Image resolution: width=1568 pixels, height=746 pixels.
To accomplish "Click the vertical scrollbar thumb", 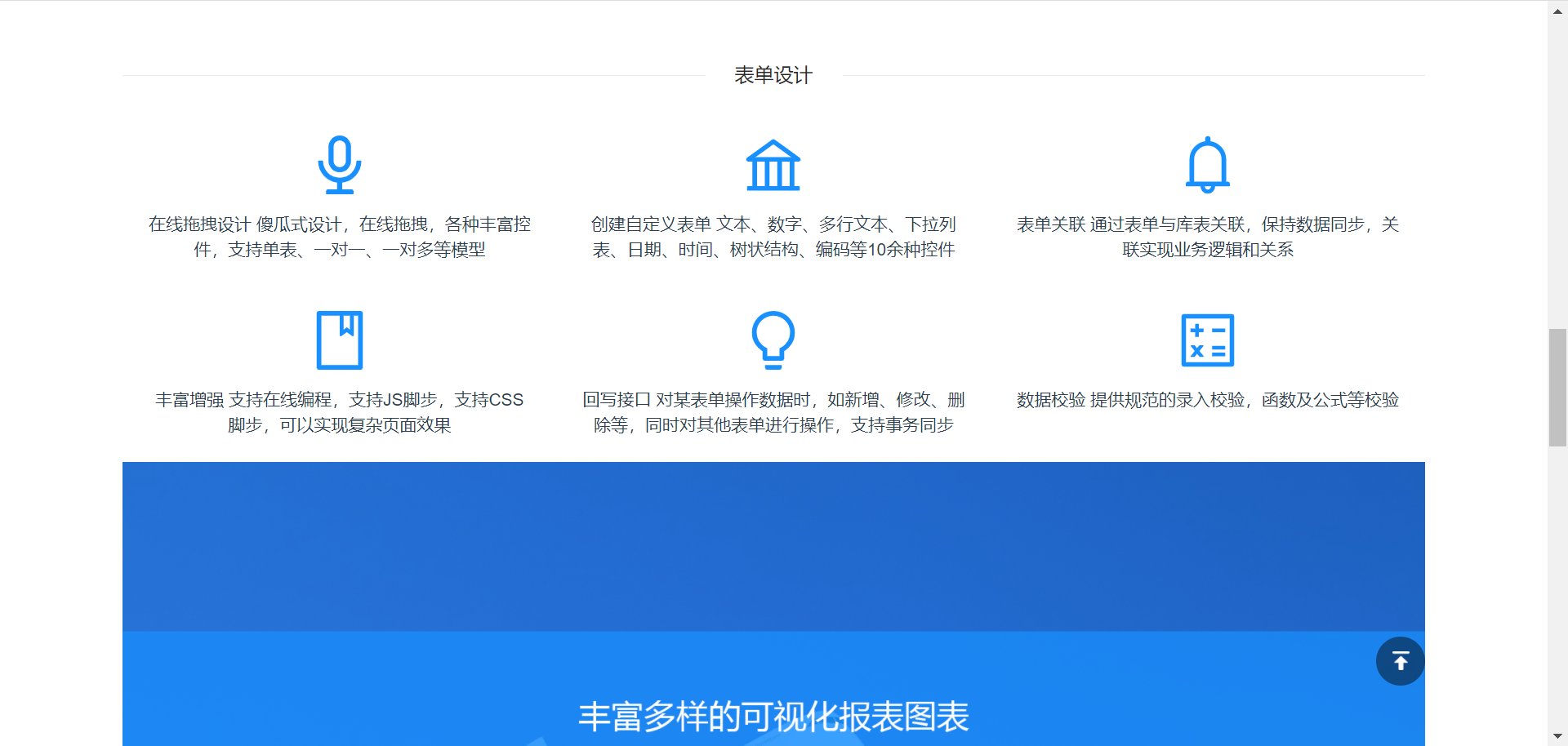I will coord(1557,388).
